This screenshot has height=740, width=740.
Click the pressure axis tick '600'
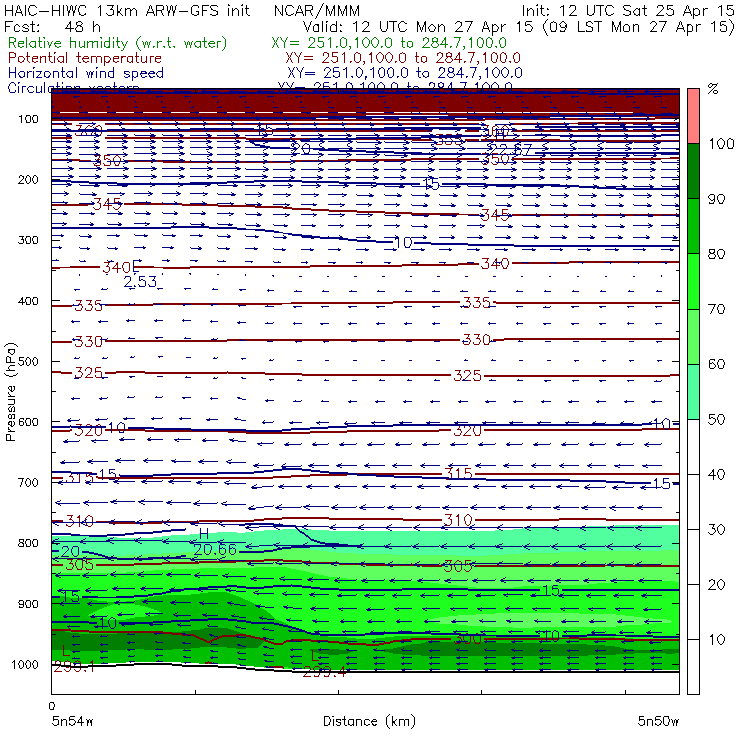28,421
